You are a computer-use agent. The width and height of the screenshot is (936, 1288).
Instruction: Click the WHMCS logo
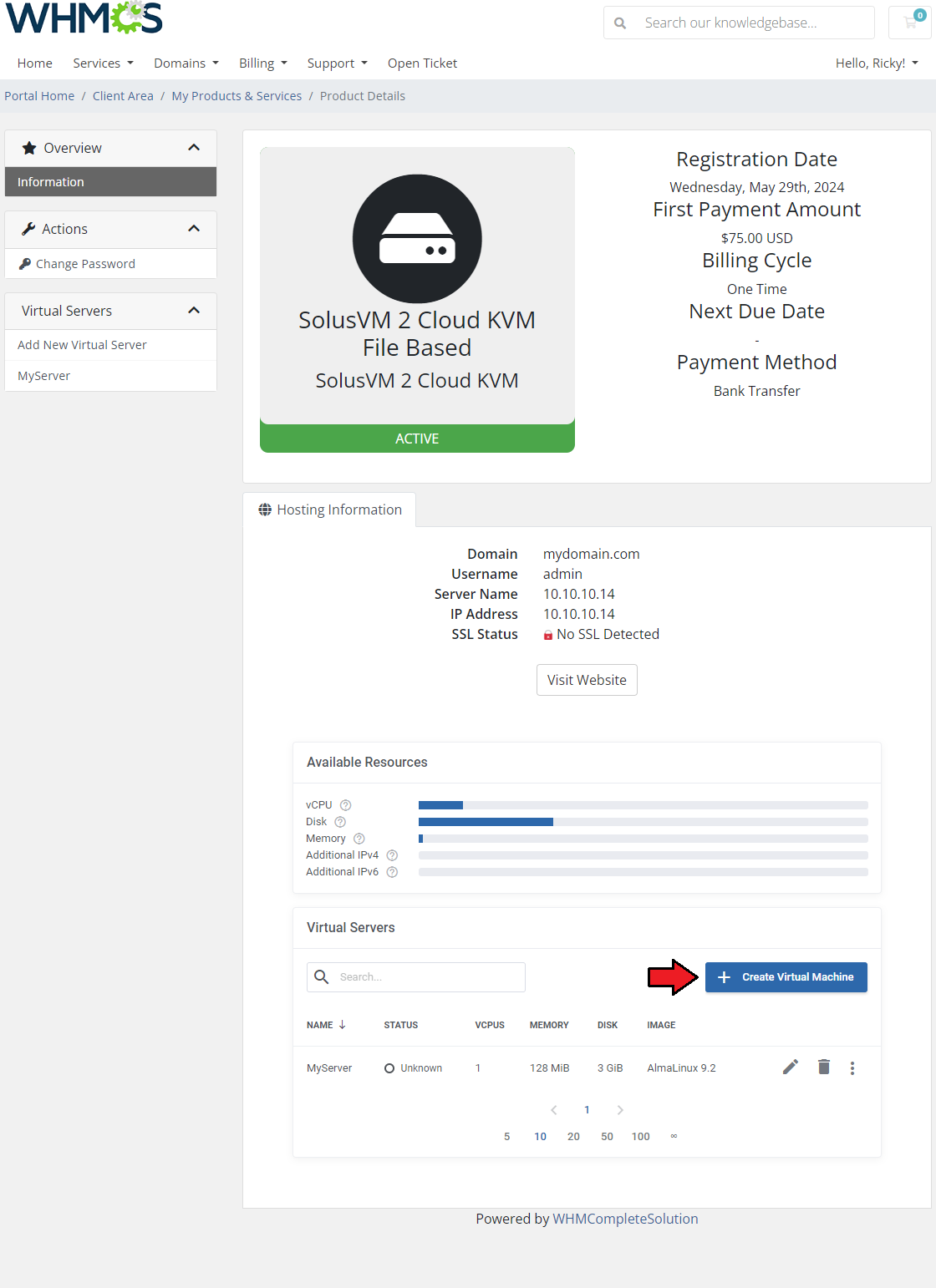84,18
